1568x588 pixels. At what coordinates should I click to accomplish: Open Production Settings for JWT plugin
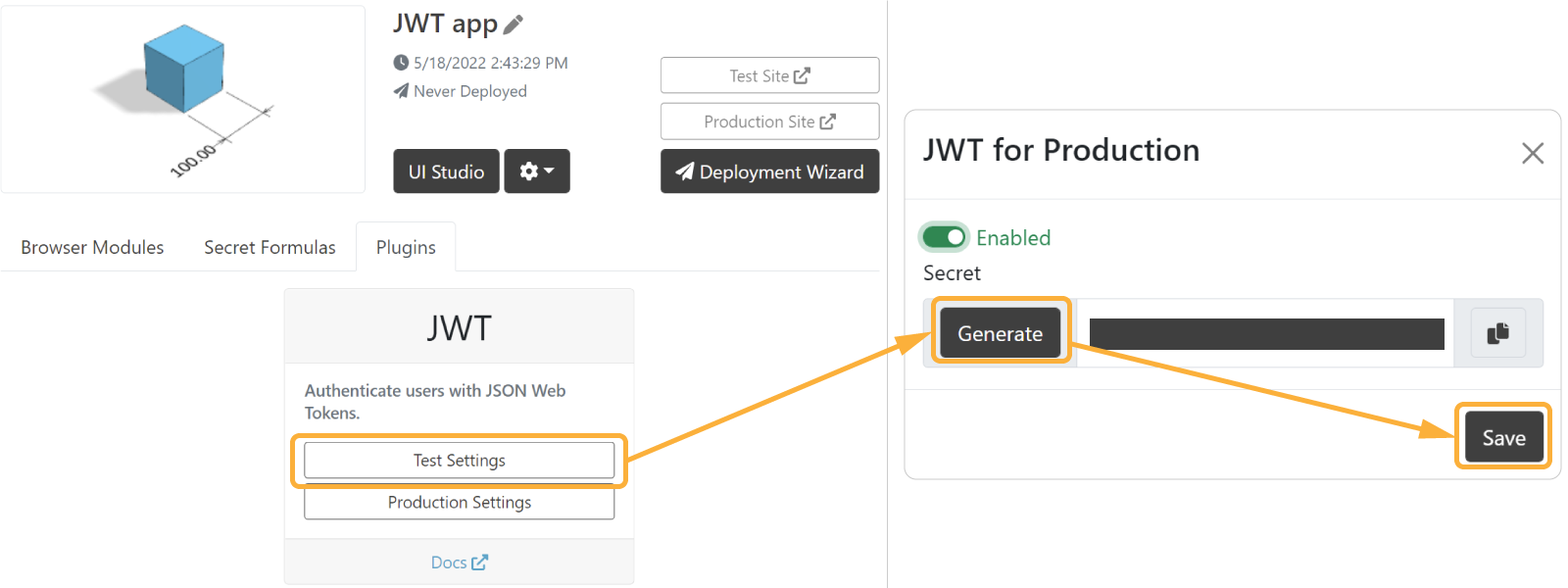(460, 502)
